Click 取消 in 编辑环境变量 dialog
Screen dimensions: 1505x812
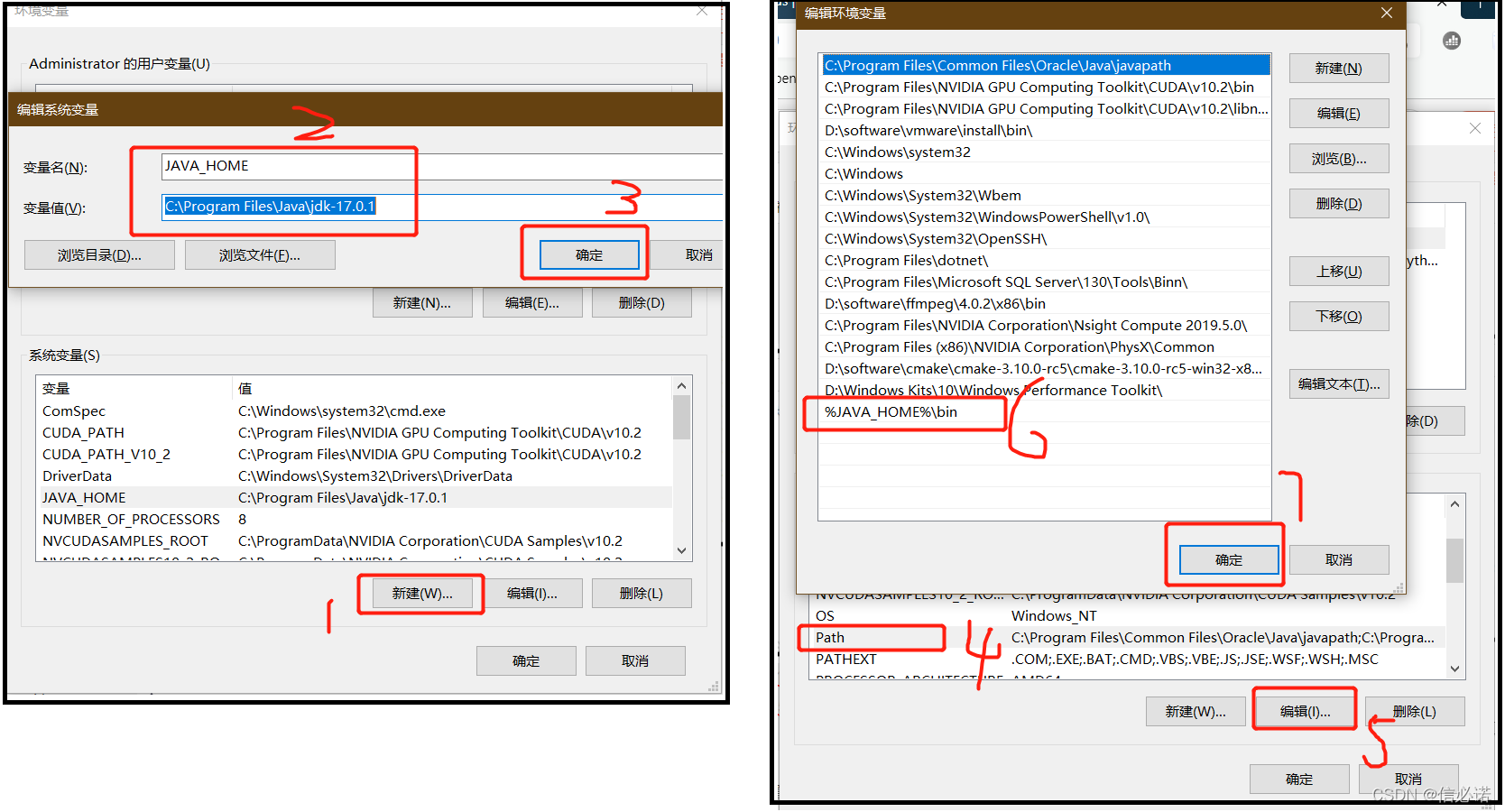pyautogui.click(x=1339, y=560)
